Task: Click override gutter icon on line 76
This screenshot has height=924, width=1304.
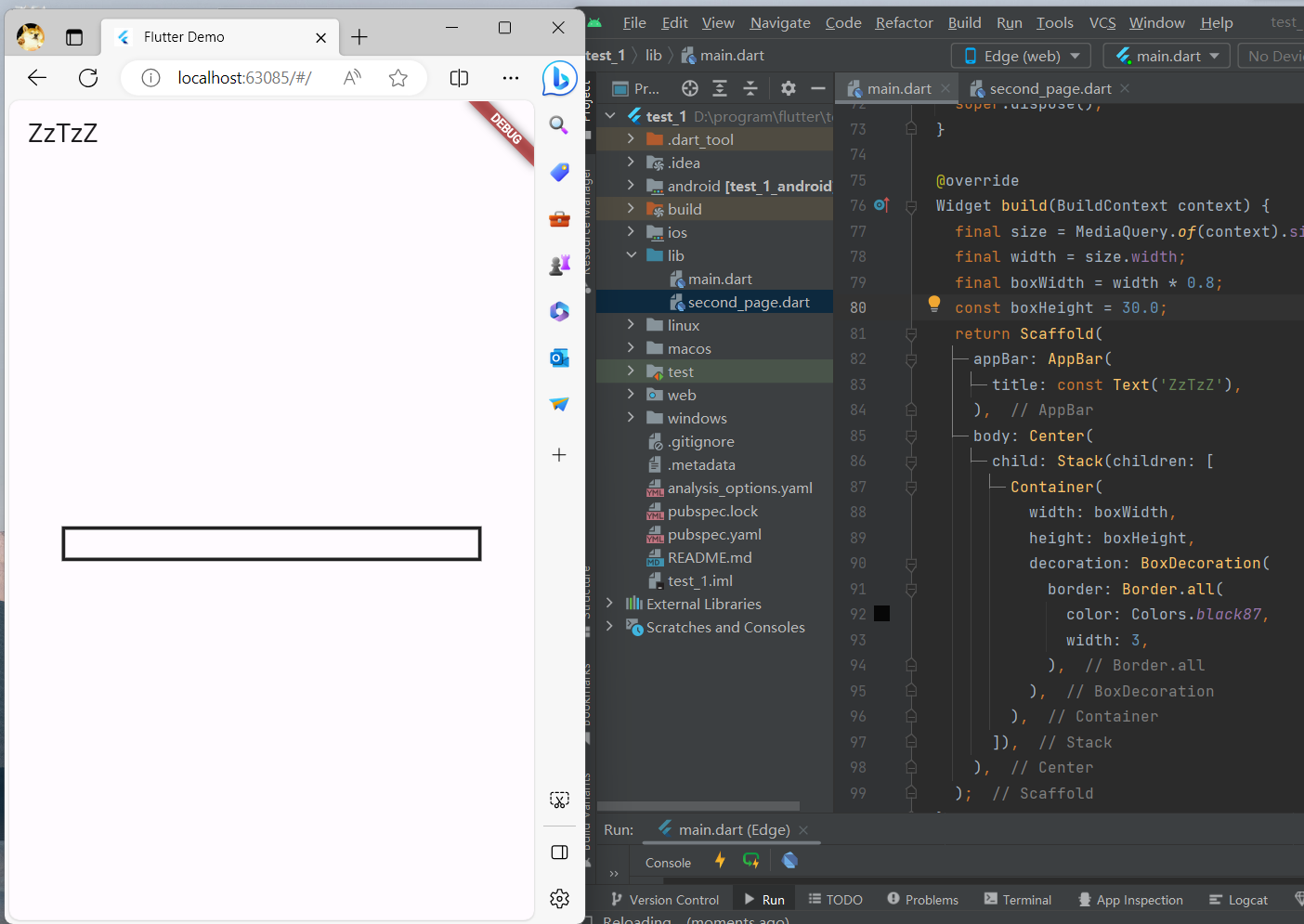Action: pos(881,205)
